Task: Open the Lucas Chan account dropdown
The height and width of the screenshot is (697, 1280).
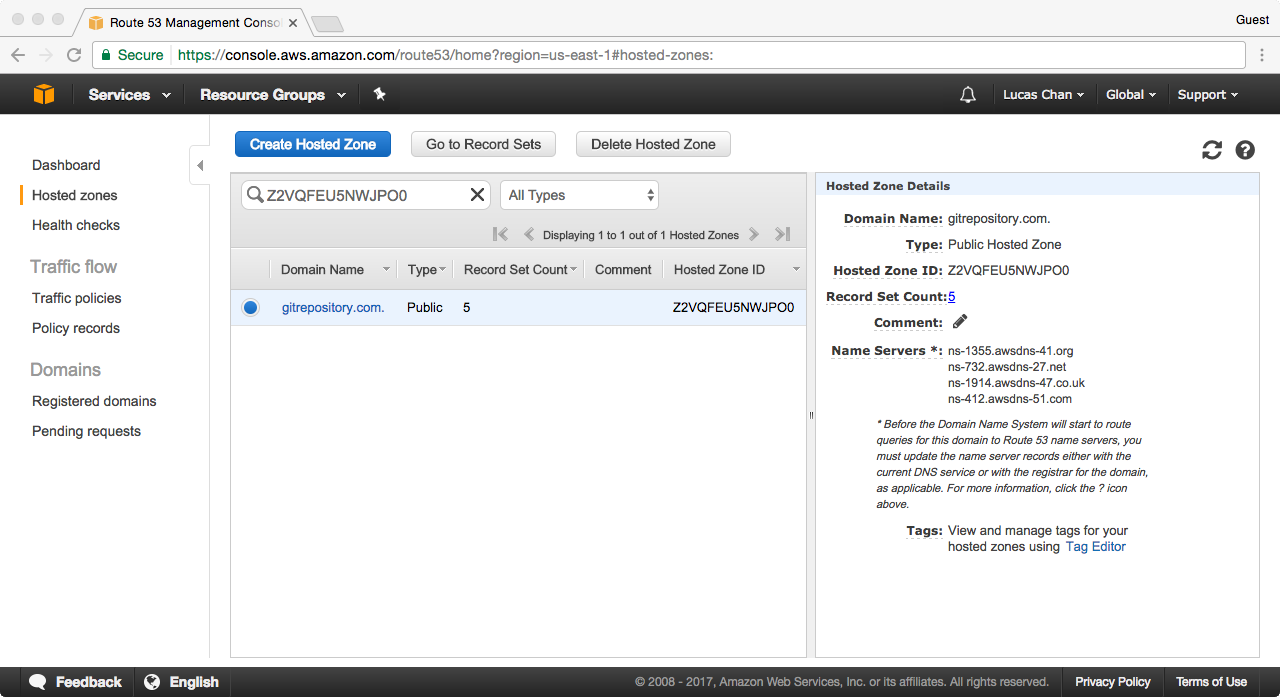Action: click(1044, 95)
